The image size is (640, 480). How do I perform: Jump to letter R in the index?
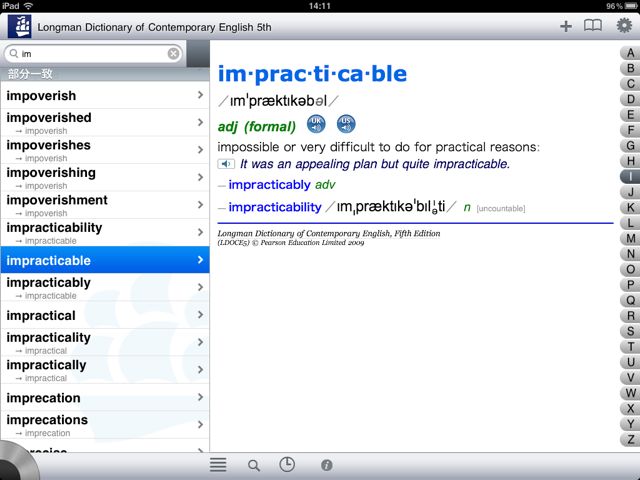tap(630, 316)
